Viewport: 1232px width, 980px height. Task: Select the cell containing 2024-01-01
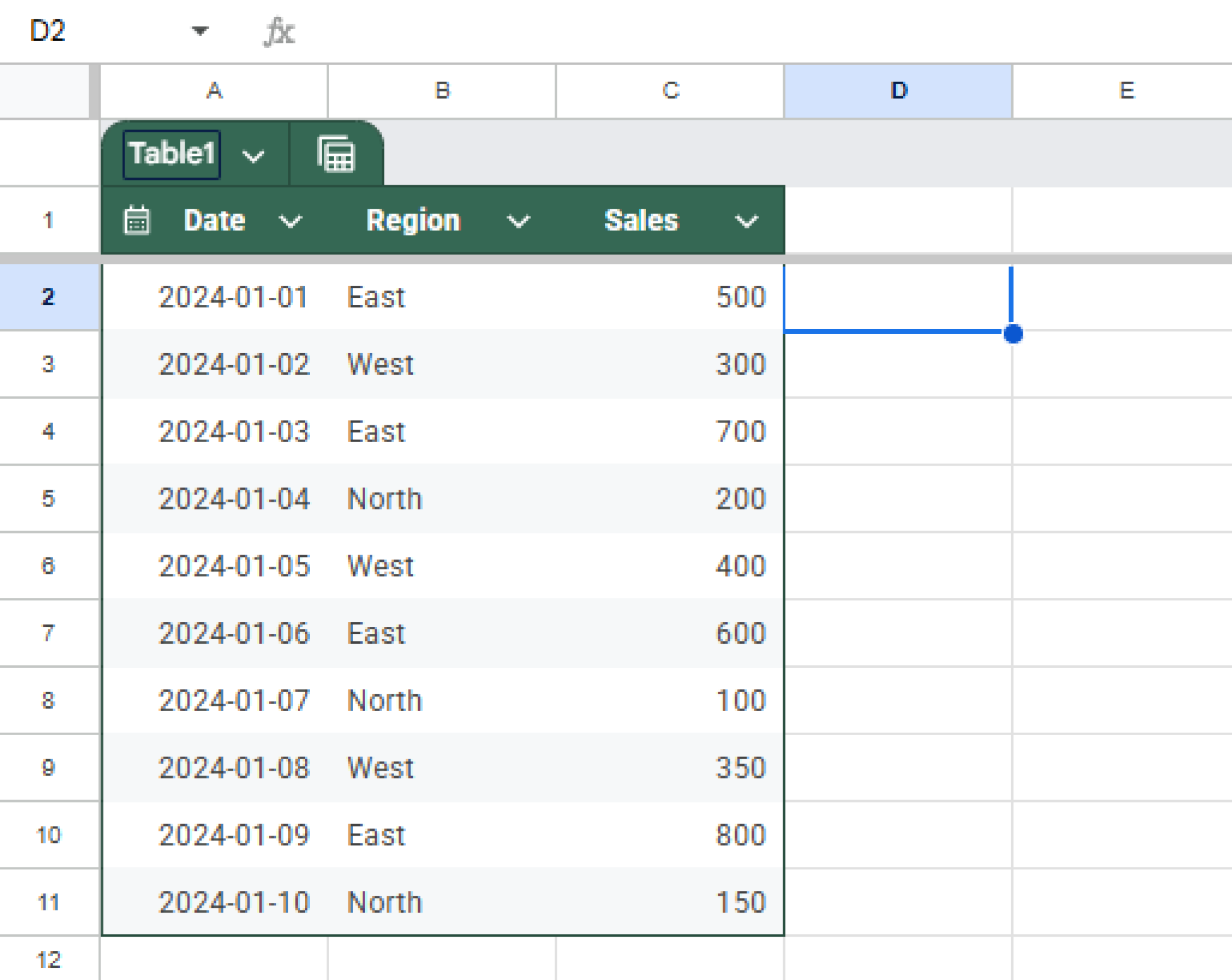coord(234,297)
